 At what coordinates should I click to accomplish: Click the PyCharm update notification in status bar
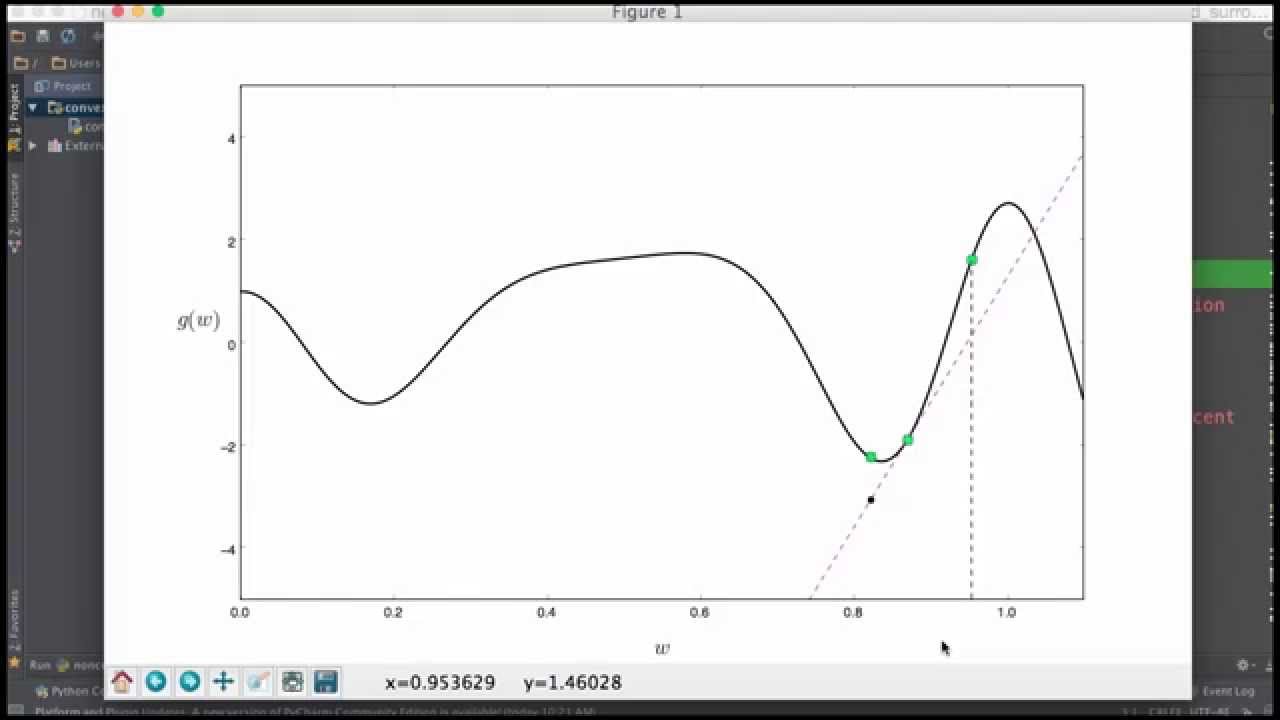click(315, 712)
